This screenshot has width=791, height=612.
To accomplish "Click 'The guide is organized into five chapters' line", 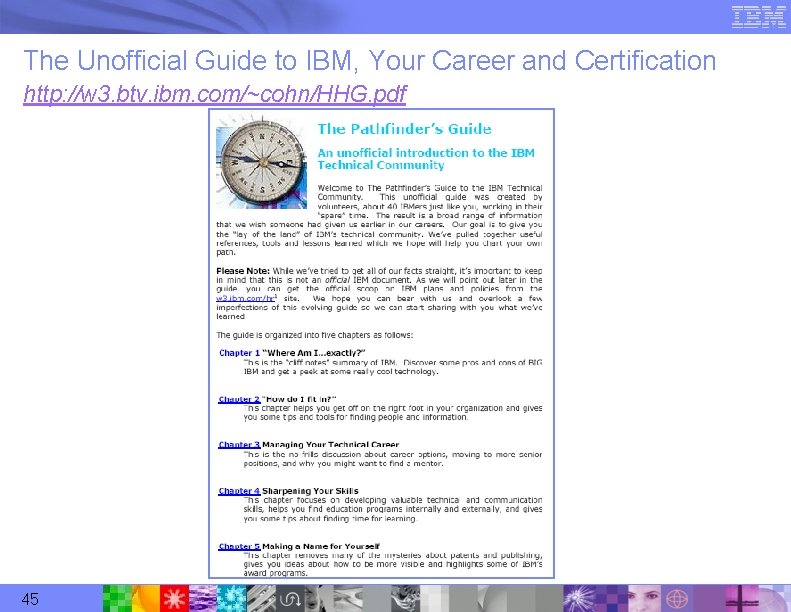I will point(315,335).
